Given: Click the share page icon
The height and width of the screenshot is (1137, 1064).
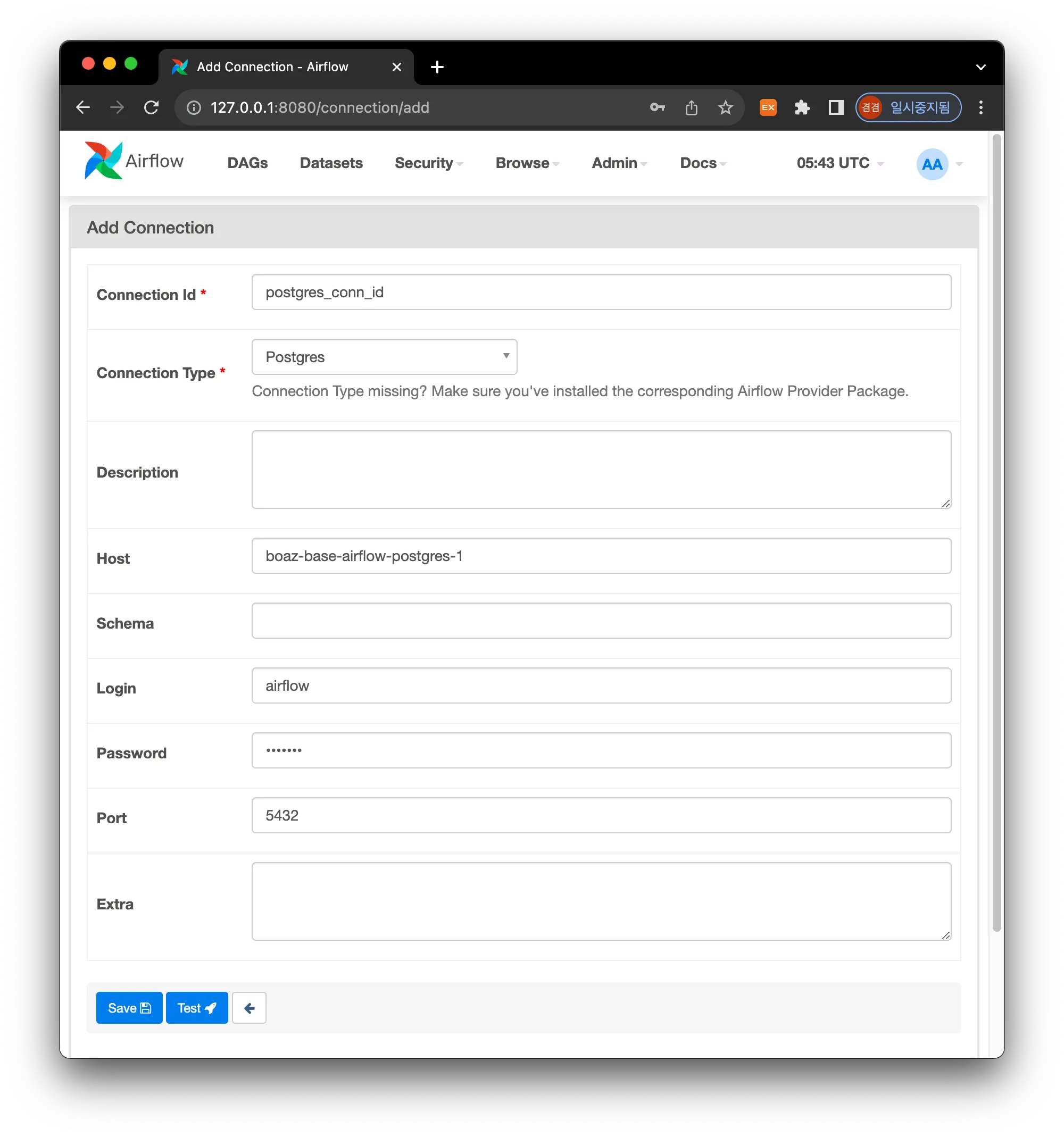Looking at the screenshot, I should (x=691, y=107).
